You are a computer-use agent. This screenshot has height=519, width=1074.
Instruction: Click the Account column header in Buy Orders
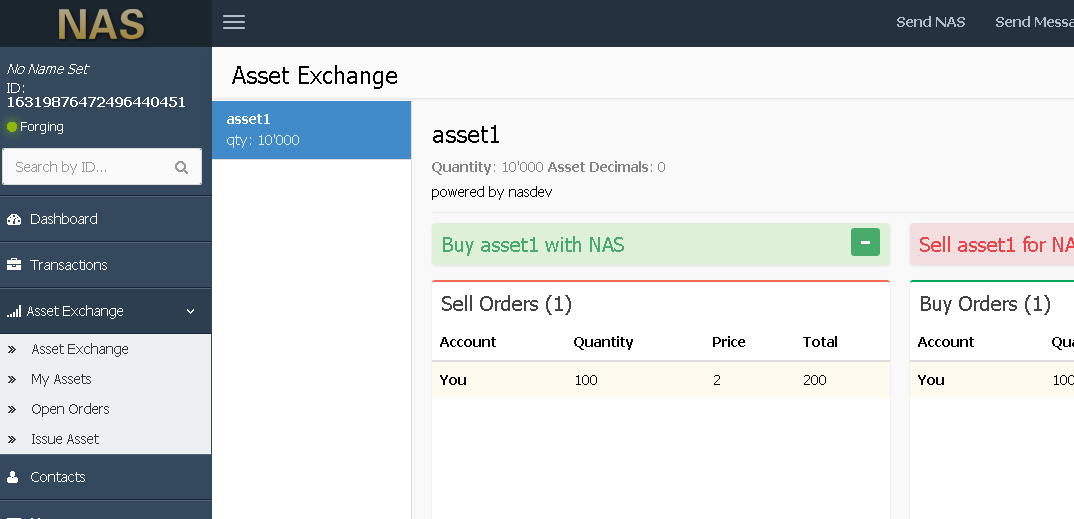point(946,342)
